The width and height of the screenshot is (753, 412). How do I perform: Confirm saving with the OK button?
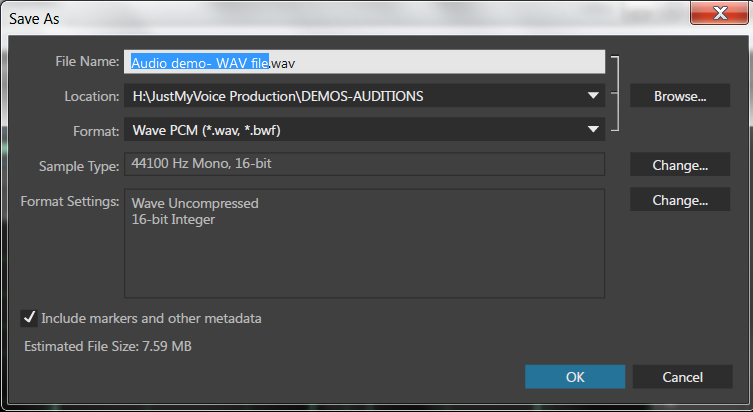click(575, 376)
